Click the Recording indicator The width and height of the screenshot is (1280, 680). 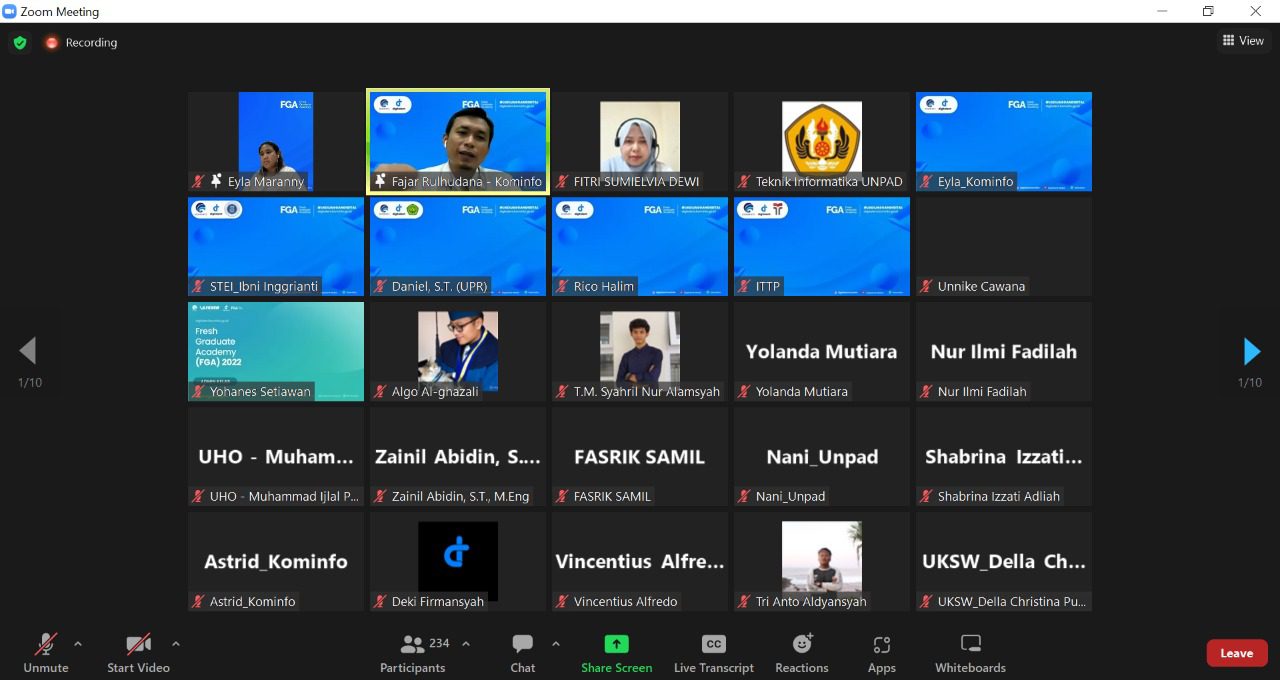(x=81, y=43)
